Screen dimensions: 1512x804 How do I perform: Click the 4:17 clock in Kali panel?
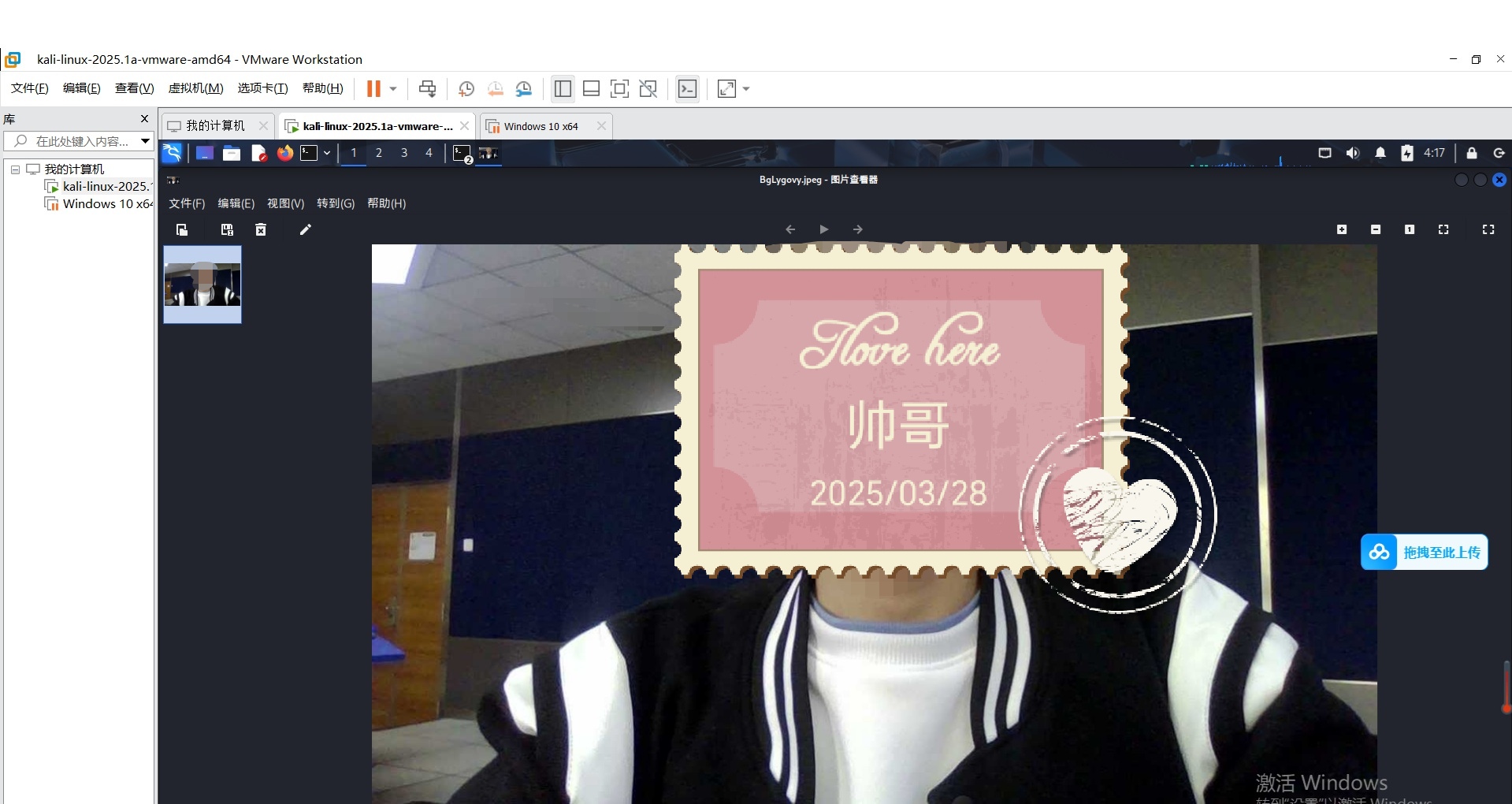point(1435,153)
